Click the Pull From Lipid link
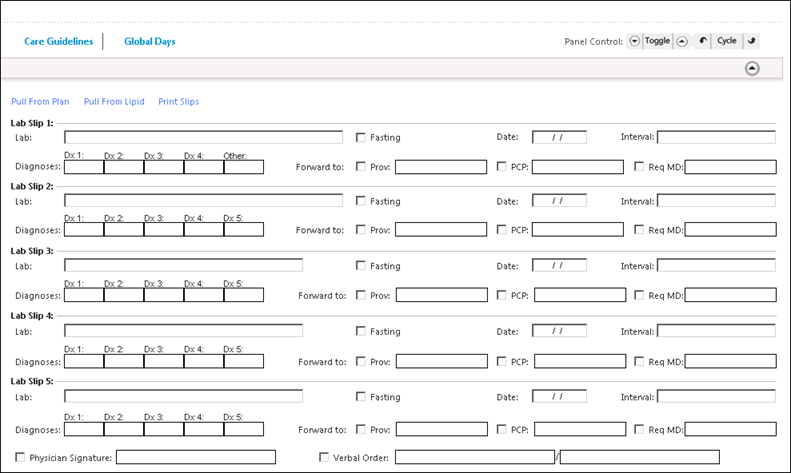791x473 pixels. [114, 102]
